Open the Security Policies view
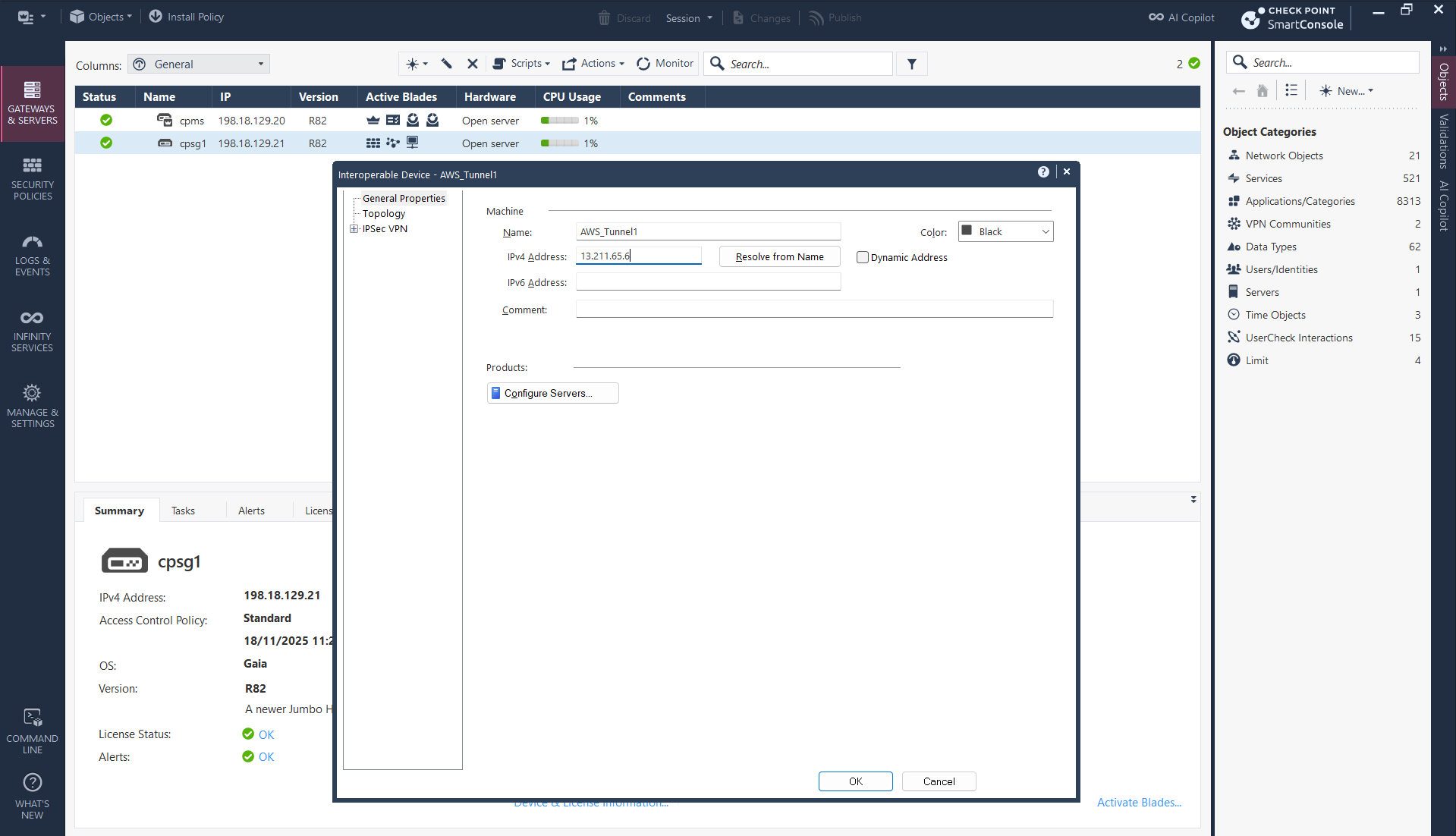The image size is (1456, 836). pyautogui.click(x=32, y=178)
